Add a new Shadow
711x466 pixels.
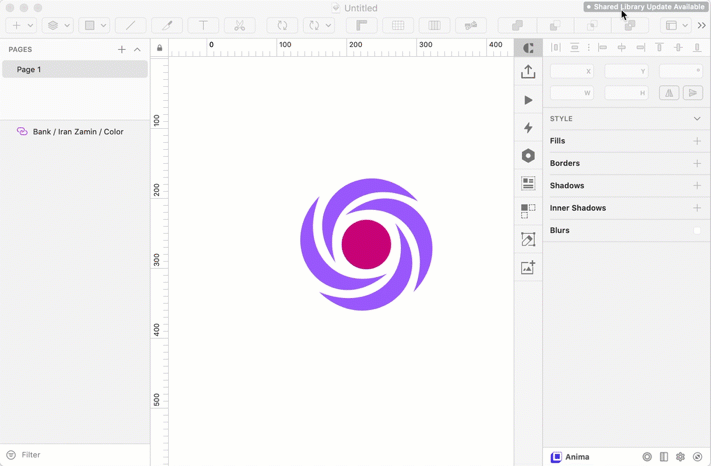click(x=697, y=185)
